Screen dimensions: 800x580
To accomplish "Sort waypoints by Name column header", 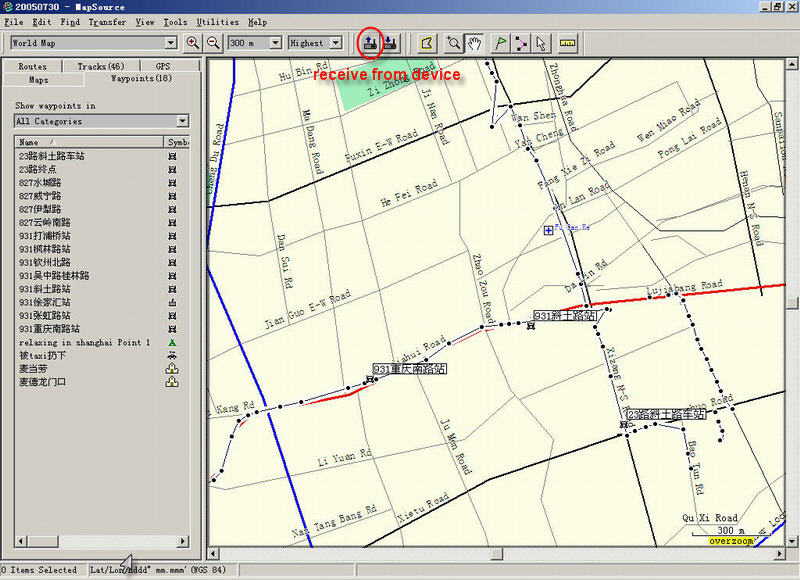I will pyautogui.click(x=89, y=142).
